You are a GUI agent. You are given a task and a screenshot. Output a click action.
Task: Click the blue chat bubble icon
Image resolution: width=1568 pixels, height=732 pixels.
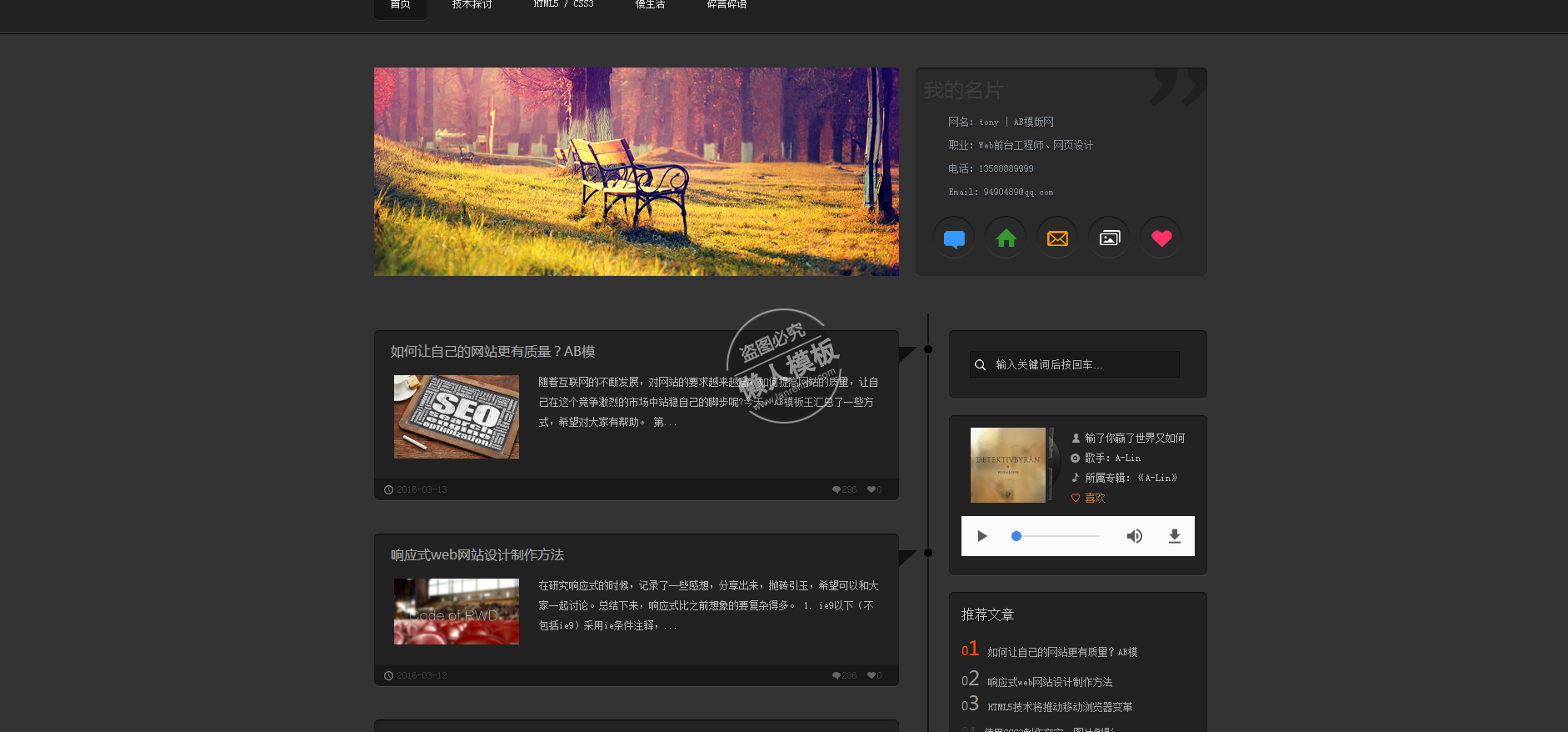pos(954,238)
